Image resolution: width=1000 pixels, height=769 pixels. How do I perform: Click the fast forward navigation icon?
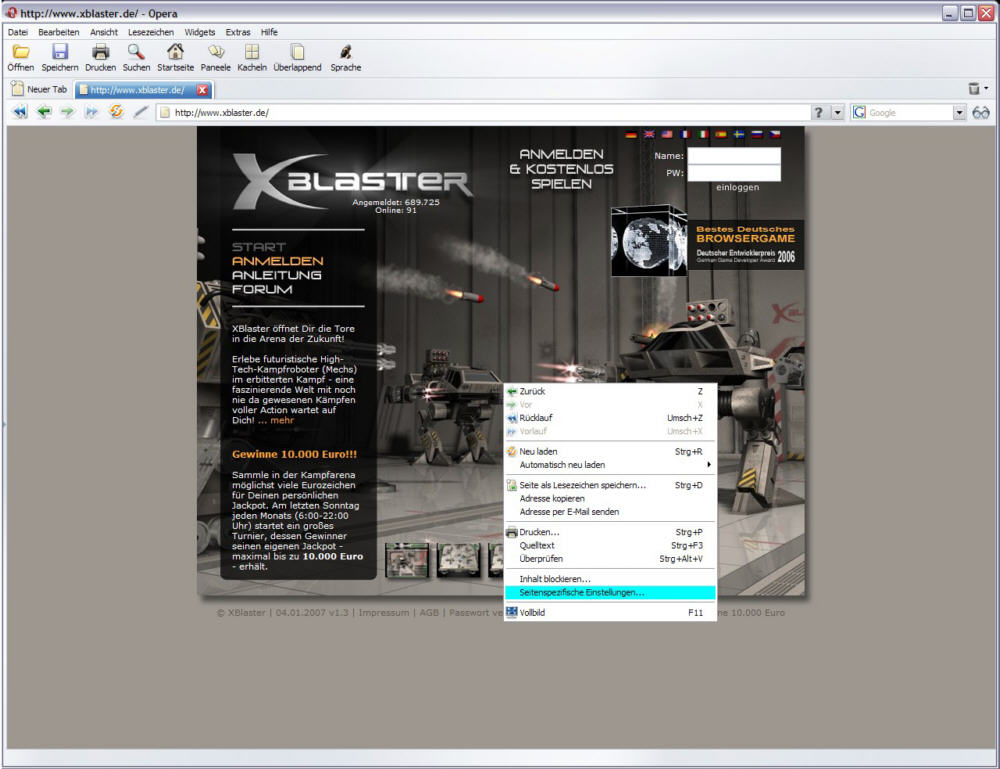(91, 112)
